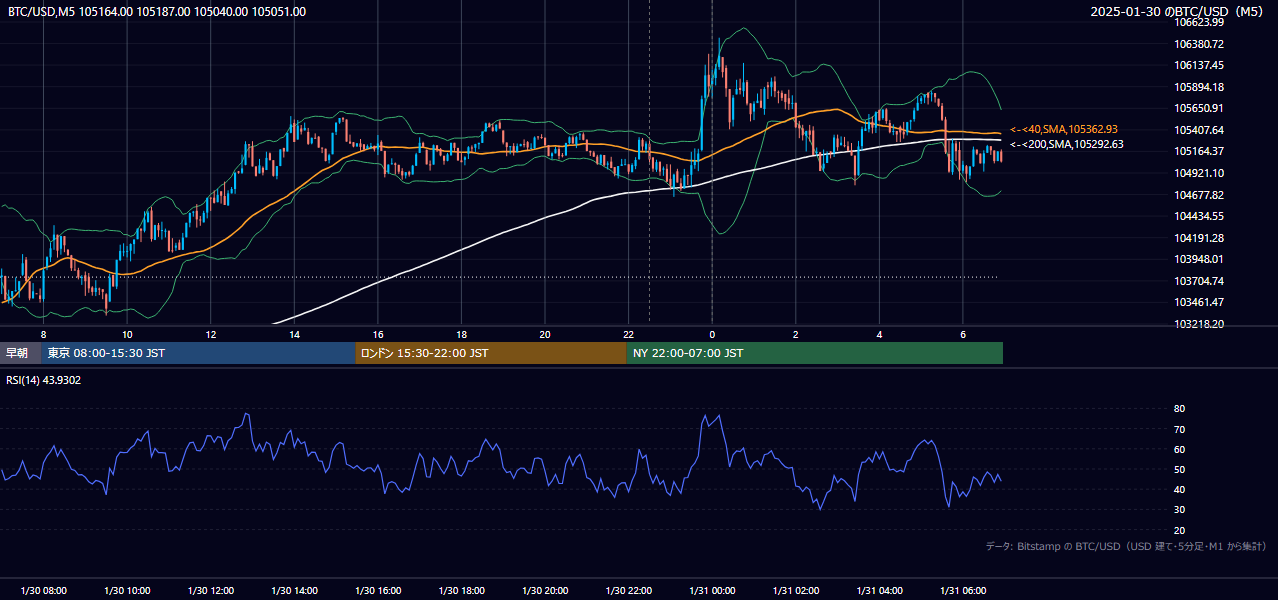Viewport: 1278px width, 600px height.
Task: Click price axis label 104434.55
Action: click(1199, 216)
